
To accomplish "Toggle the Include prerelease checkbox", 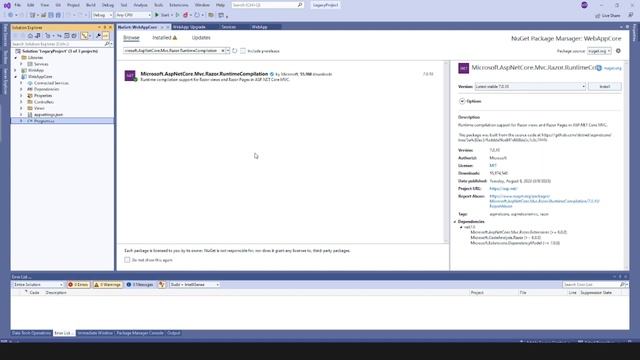I will tap(243, 51).
